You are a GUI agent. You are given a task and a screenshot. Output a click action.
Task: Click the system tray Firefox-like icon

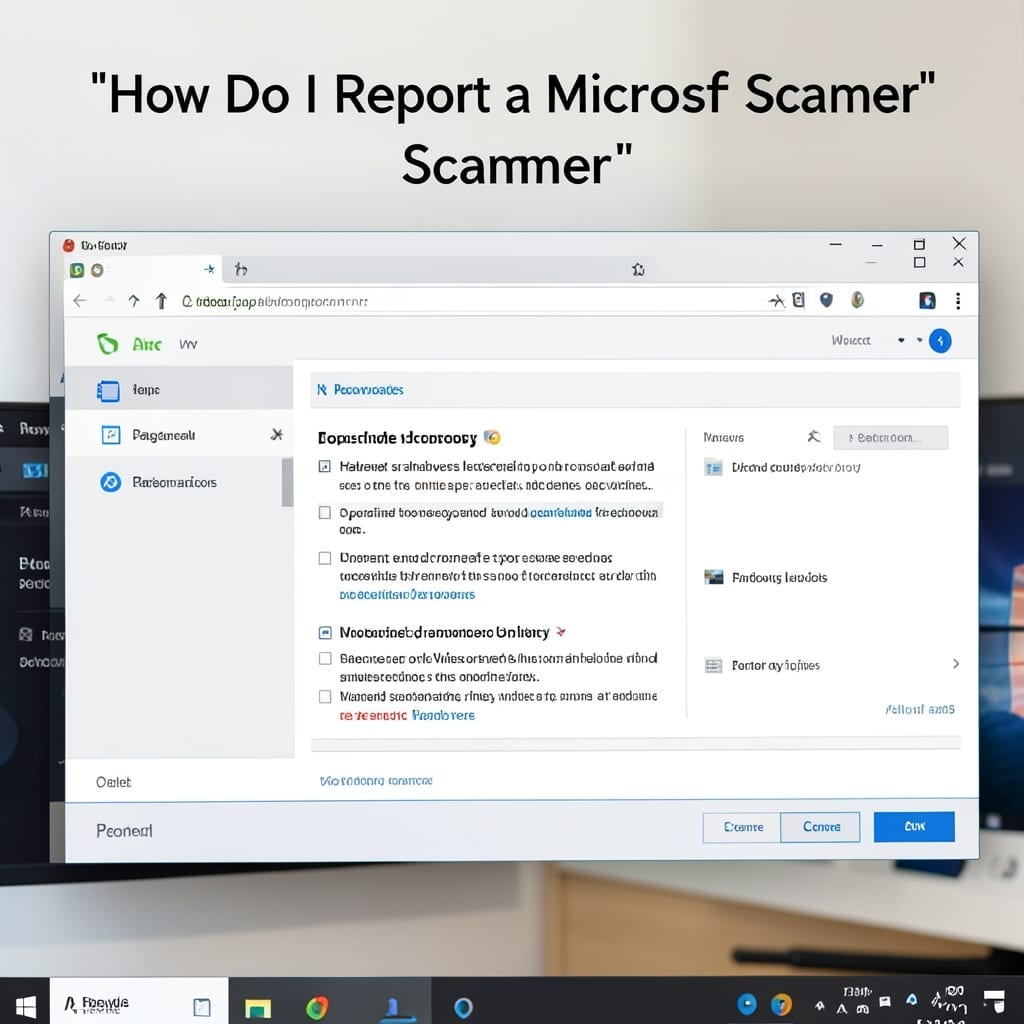point(781,1004)
